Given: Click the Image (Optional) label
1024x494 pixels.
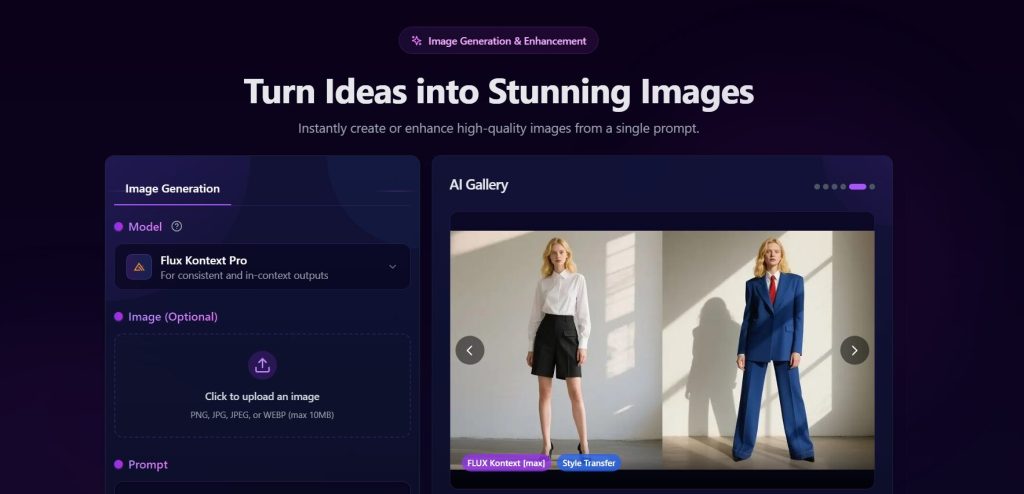Looking at the screenshot, I should click(x=173, y=317).
